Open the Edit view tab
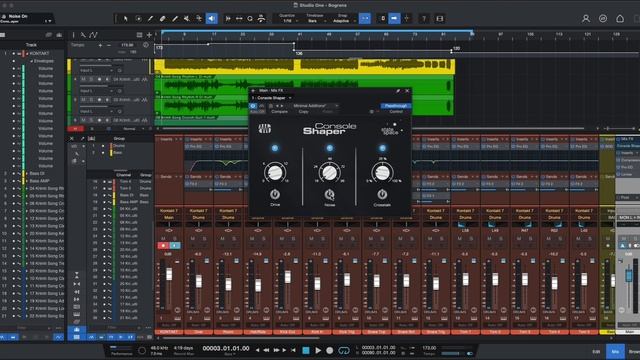640x360 pixels. [x=596, y=351]
